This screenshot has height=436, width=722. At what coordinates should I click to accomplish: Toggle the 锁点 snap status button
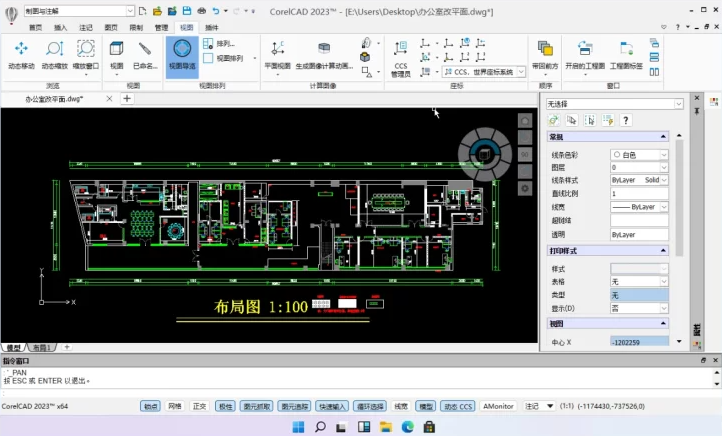(x=150, y=406)
